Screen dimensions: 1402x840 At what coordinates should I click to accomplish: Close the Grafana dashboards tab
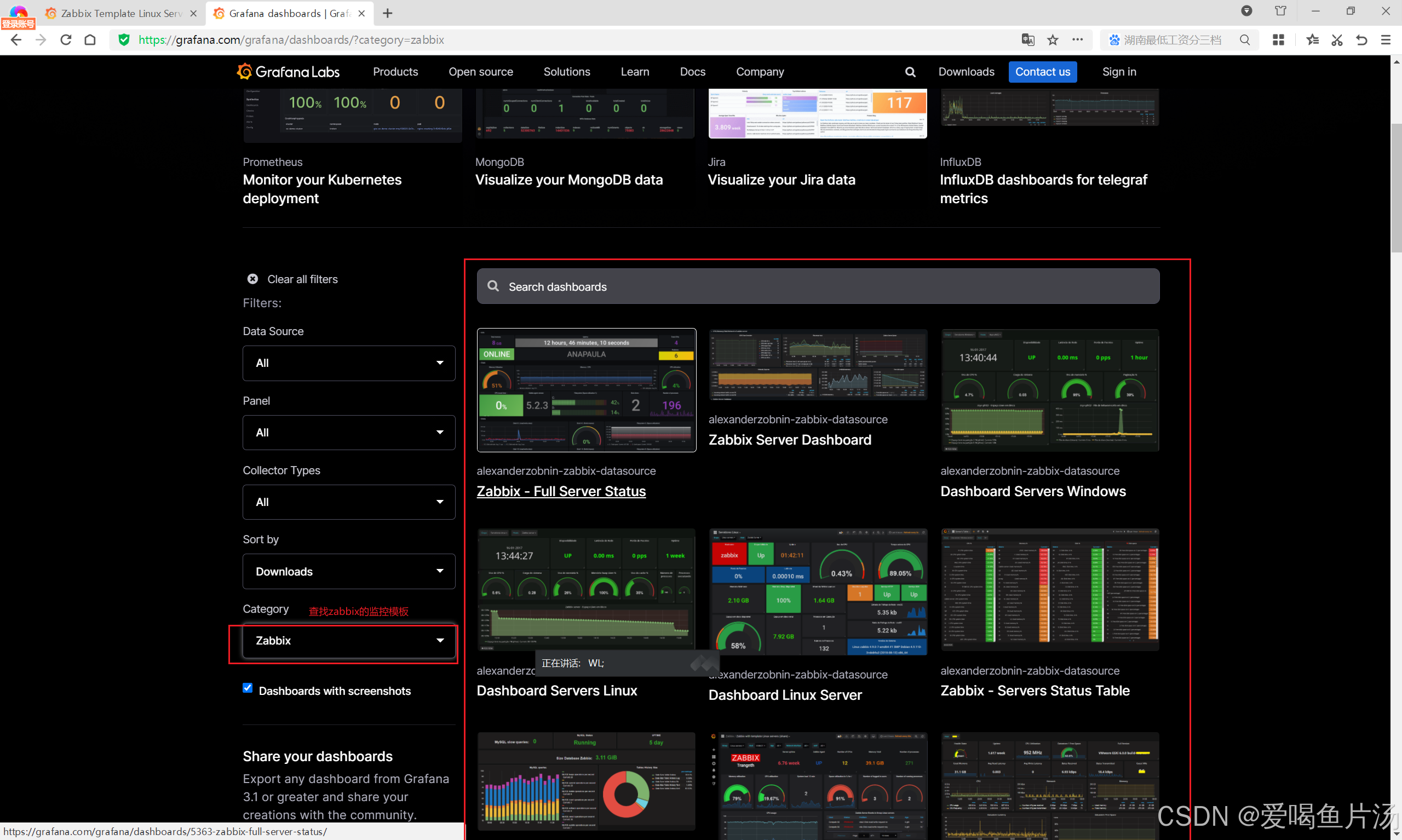[362, 14]
